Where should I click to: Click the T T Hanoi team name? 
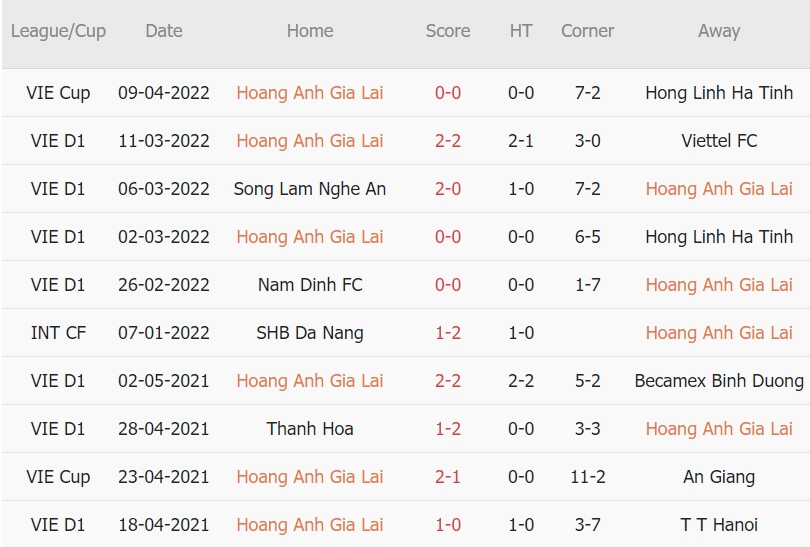point(719,525)
